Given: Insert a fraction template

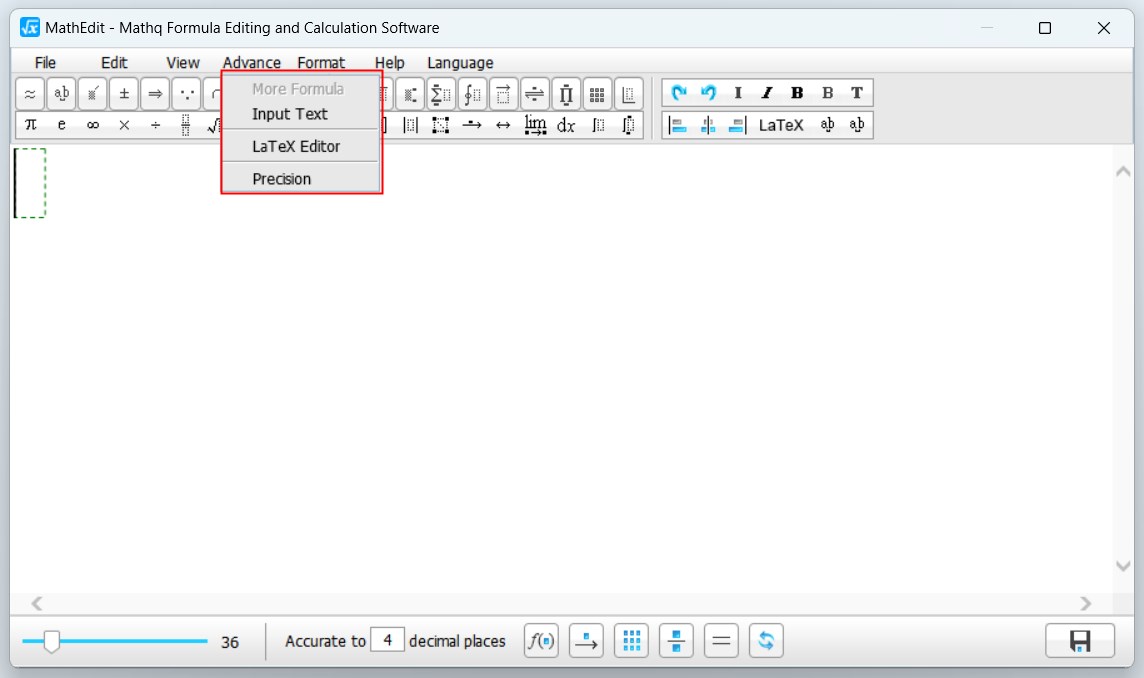Looking at the screenshot, I should click(185, 125).
